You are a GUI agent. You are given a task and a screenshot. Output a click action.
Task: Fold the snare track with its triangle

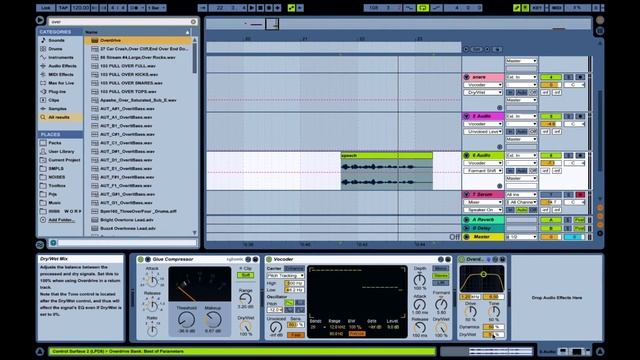[467, 77]
